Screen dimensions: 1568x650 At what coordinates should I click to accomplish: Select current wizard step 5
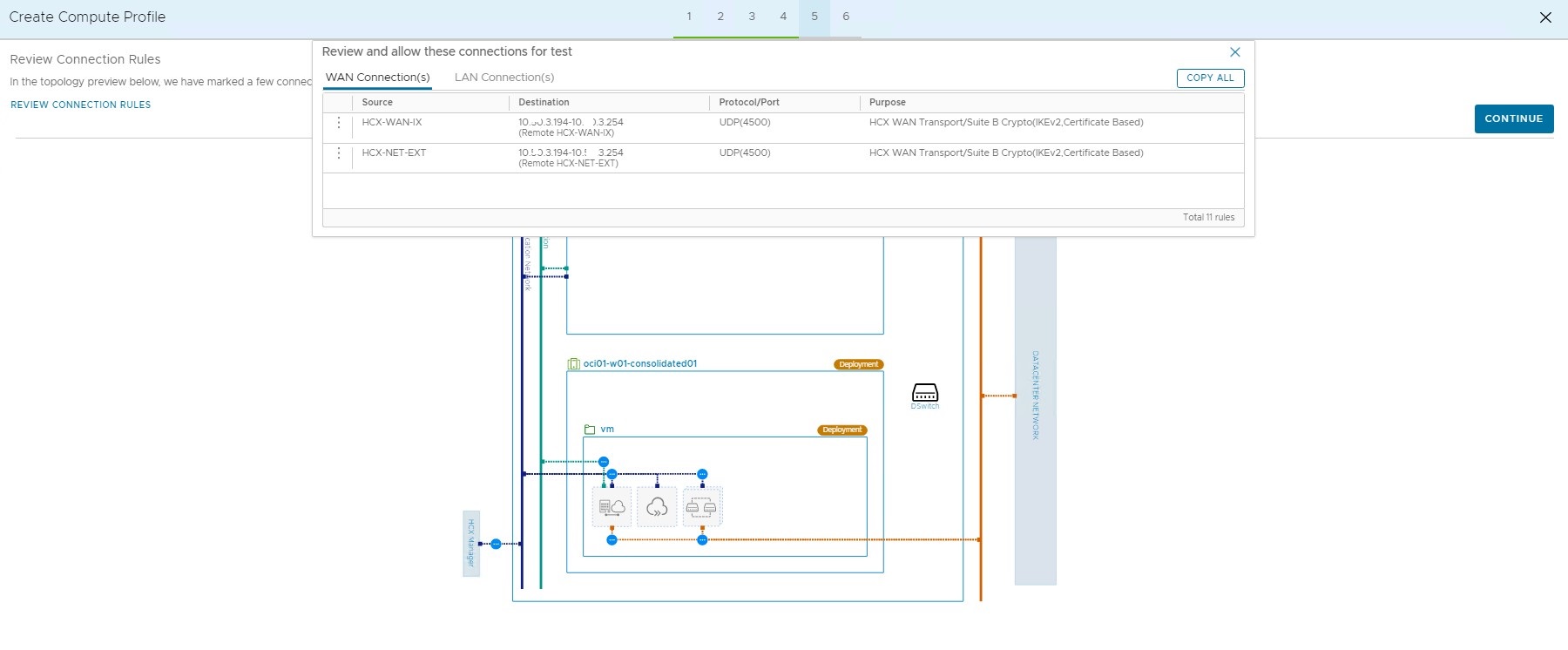(x=814, y=17)
